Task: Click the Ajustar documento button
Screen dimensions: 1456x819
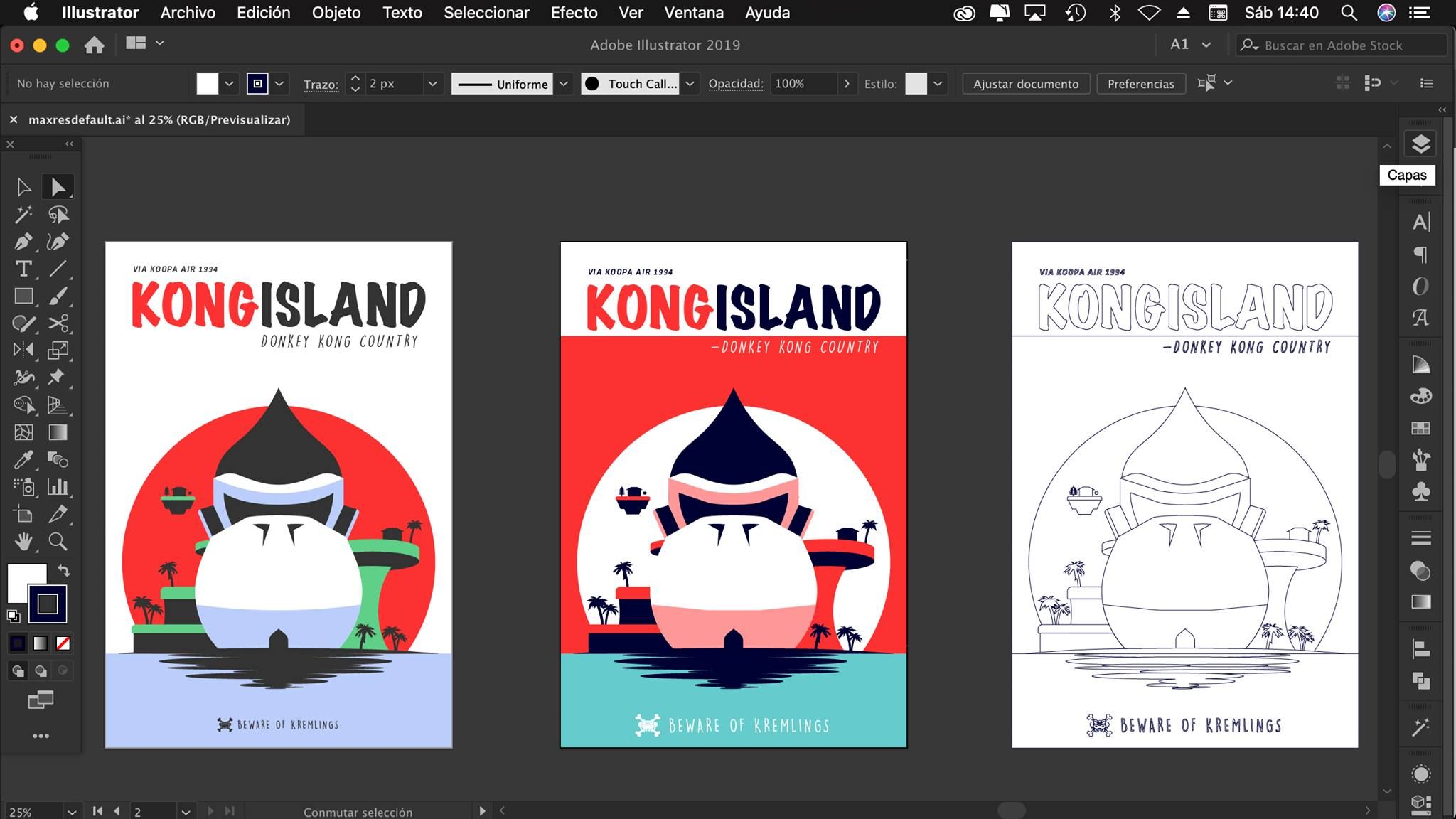Action: (x=1026, y=84)
